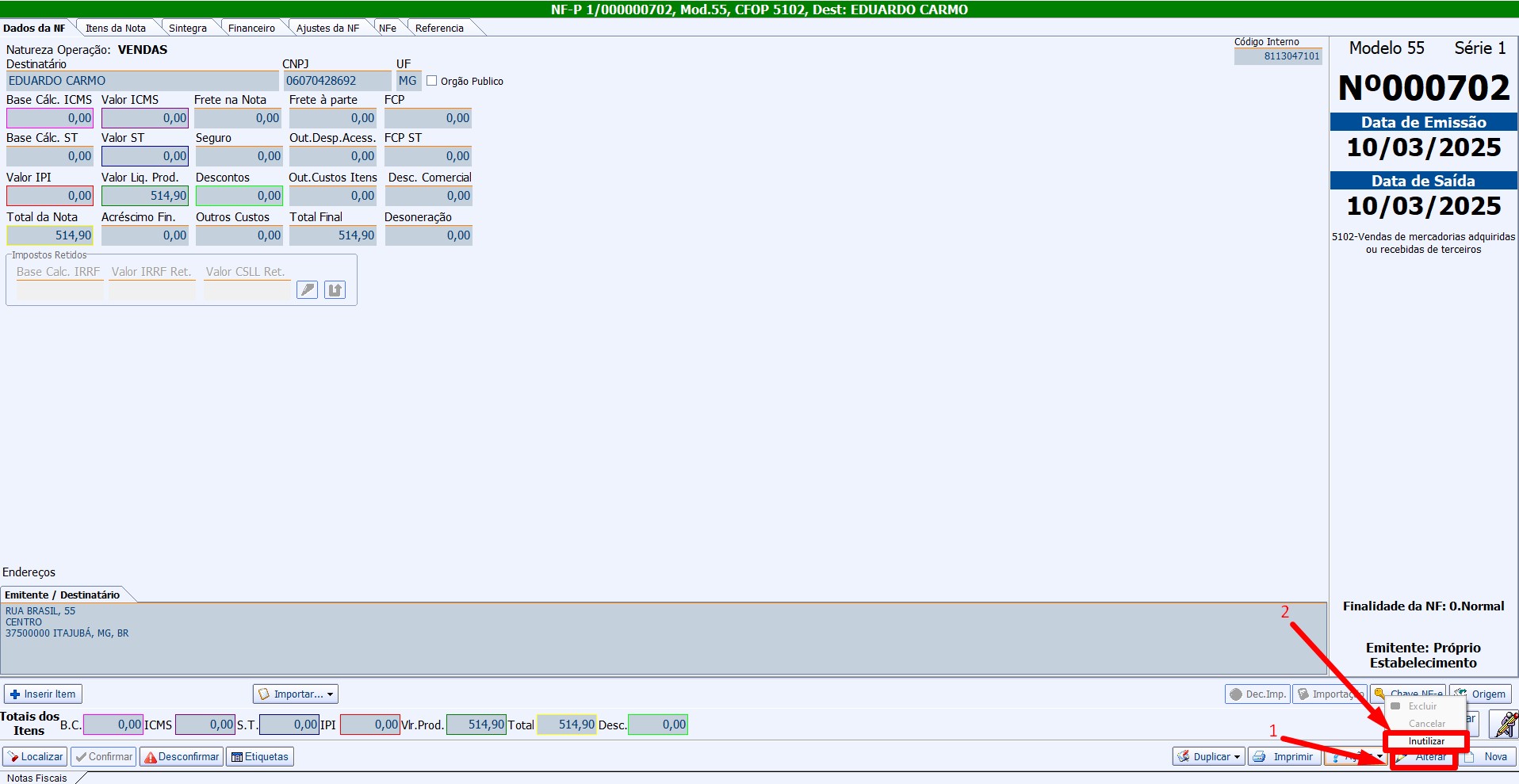Click Desconfirmar with warning triangle icon

[x=182, y=757]
